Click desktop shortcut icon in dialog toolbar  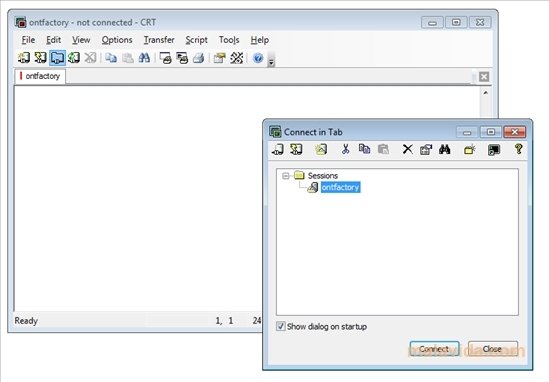494,150
